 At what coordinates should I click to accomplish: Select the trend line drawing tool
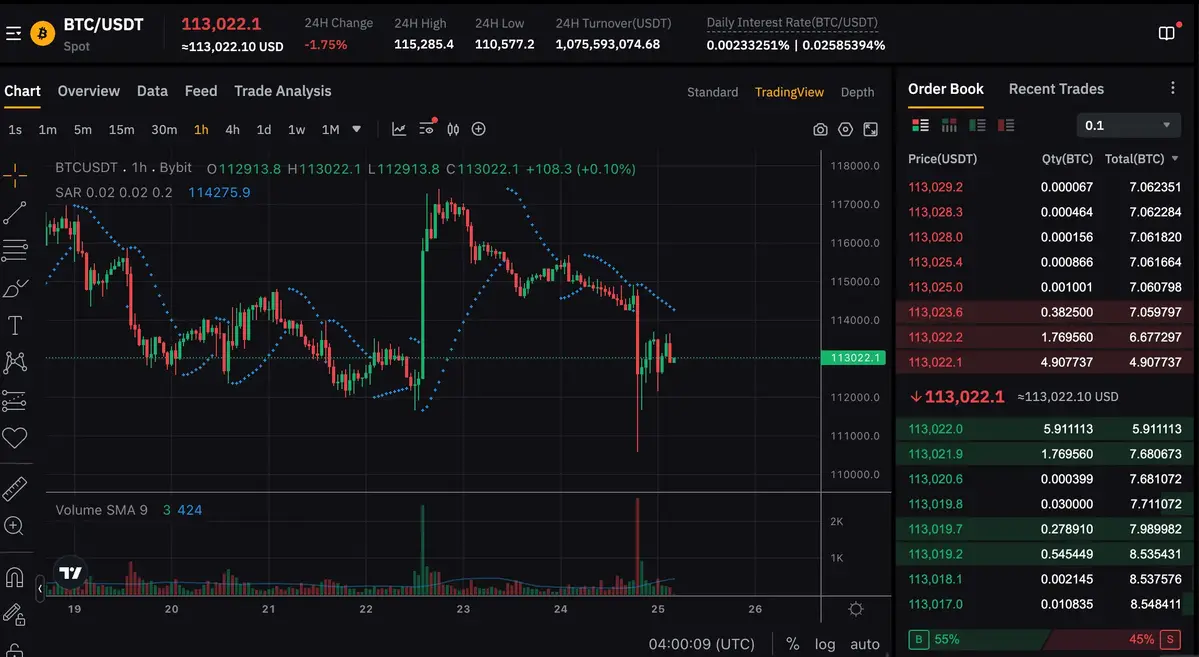(x=15, y=212)
